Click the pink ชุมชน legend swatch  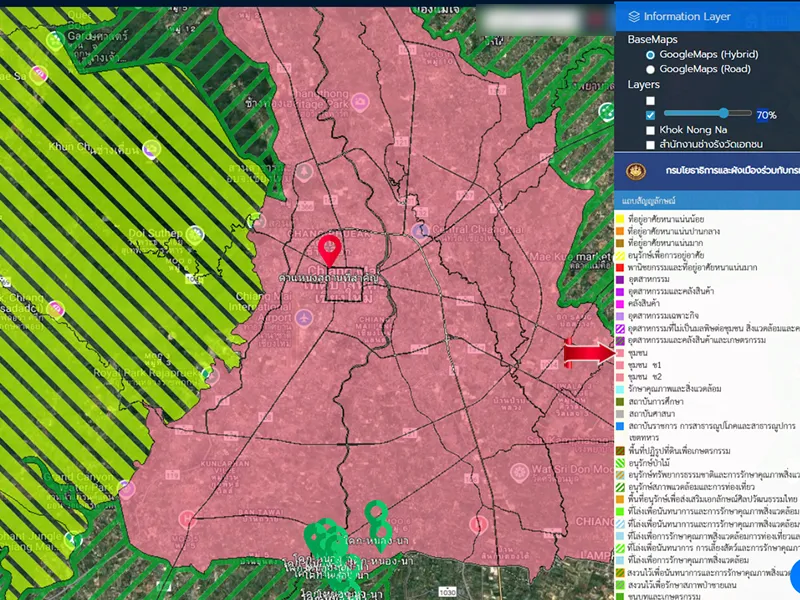tap(620, 353)
